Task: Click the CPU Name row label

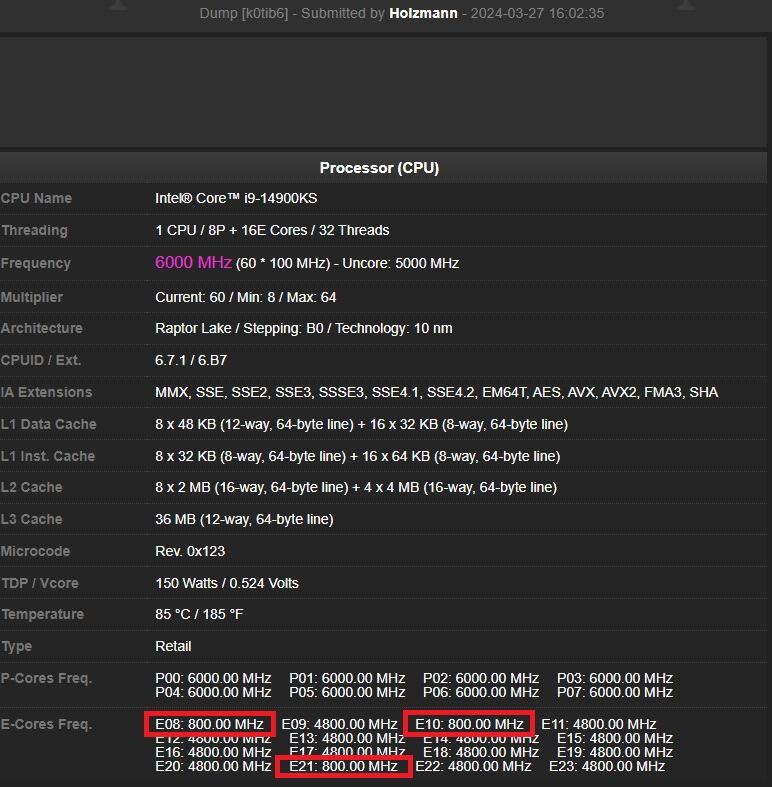Action: (36, 198)
